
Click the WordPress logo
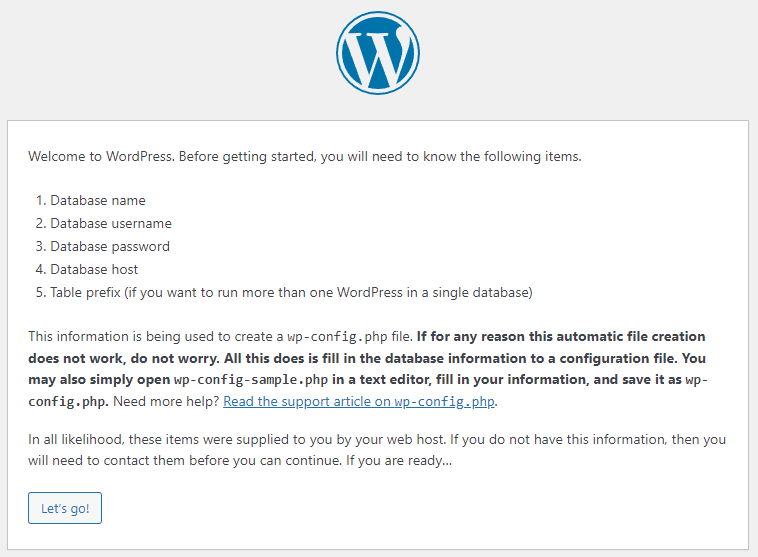click(x=378, y=53)
